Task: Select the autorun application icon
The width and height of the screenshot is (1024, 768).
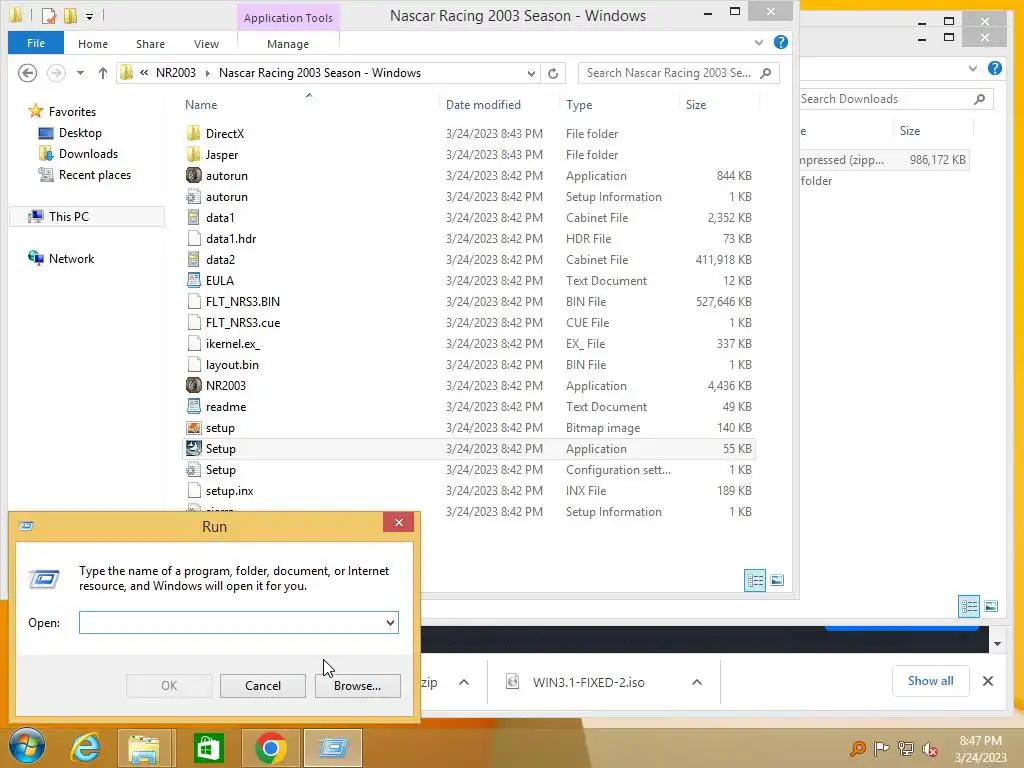Action: pyautogui.click(x=193, y=176)
